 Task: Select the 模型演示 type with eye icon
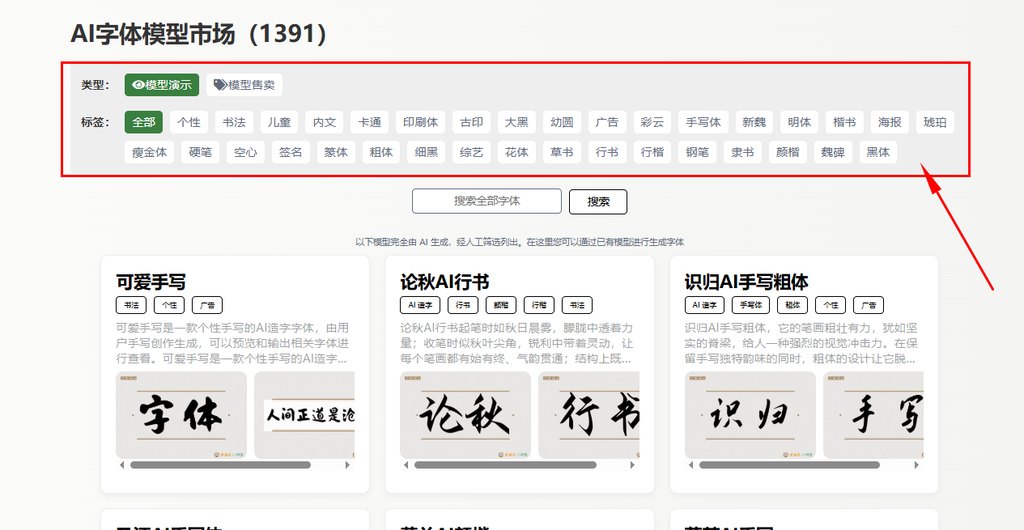click(x=162, y=85)
